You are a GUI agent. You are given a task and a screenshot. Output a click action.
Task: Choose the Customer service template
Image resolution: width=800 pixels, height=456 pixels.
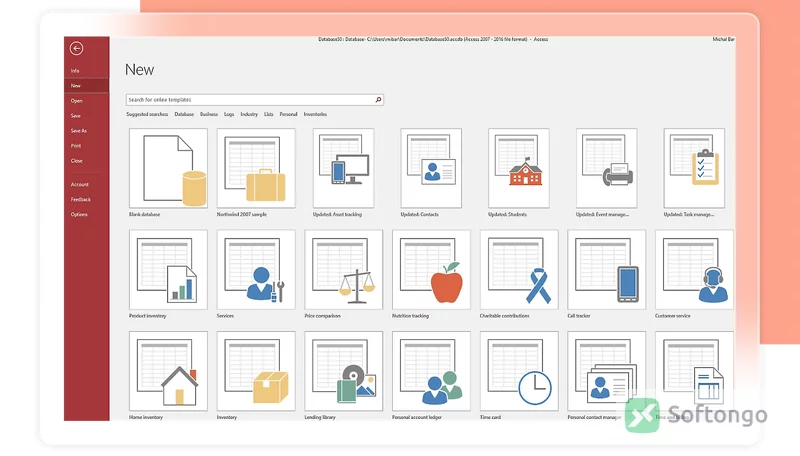[694, 269]
